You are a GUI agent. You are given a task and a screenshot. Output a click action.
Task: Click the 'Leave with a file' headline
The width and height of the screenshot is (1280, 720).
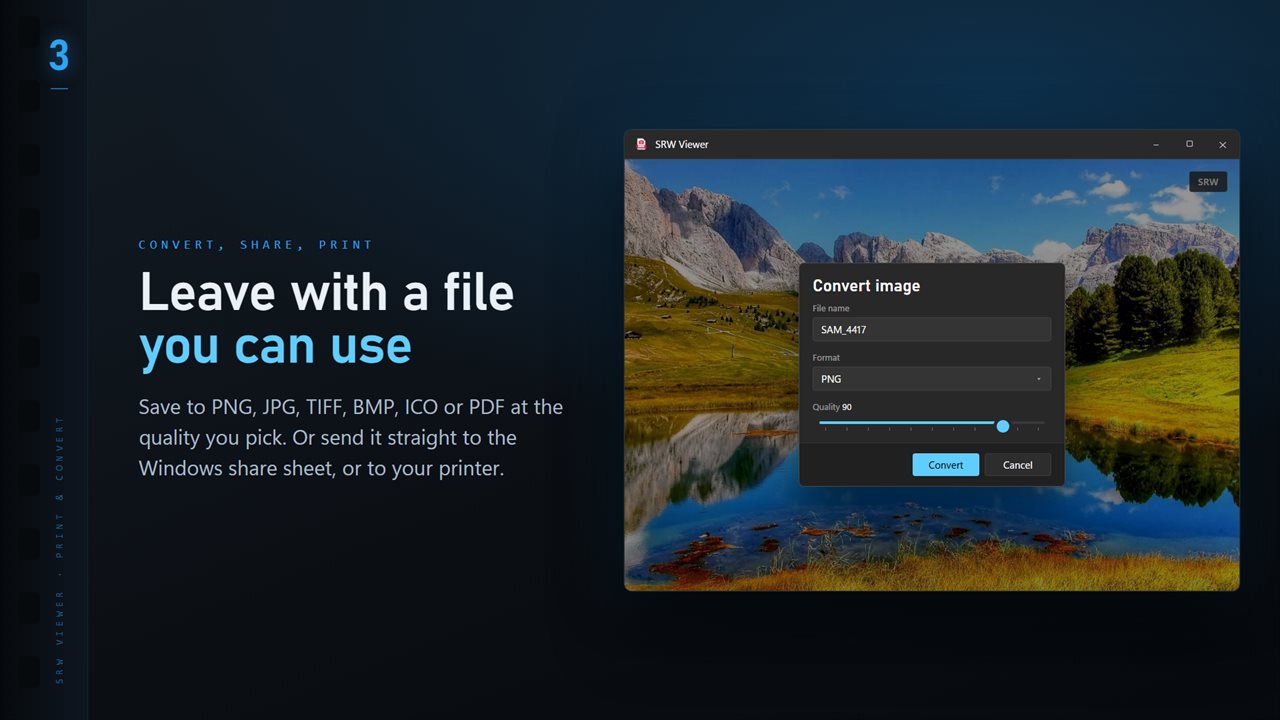pos(327,292)
